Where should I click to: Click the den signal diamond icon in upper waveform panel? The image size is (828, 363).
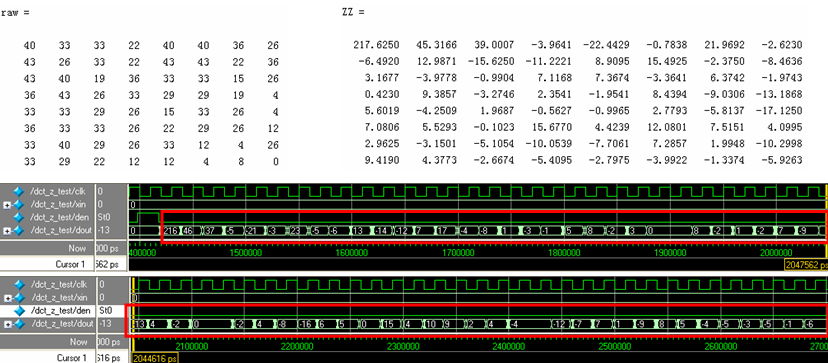click(19, 217)
